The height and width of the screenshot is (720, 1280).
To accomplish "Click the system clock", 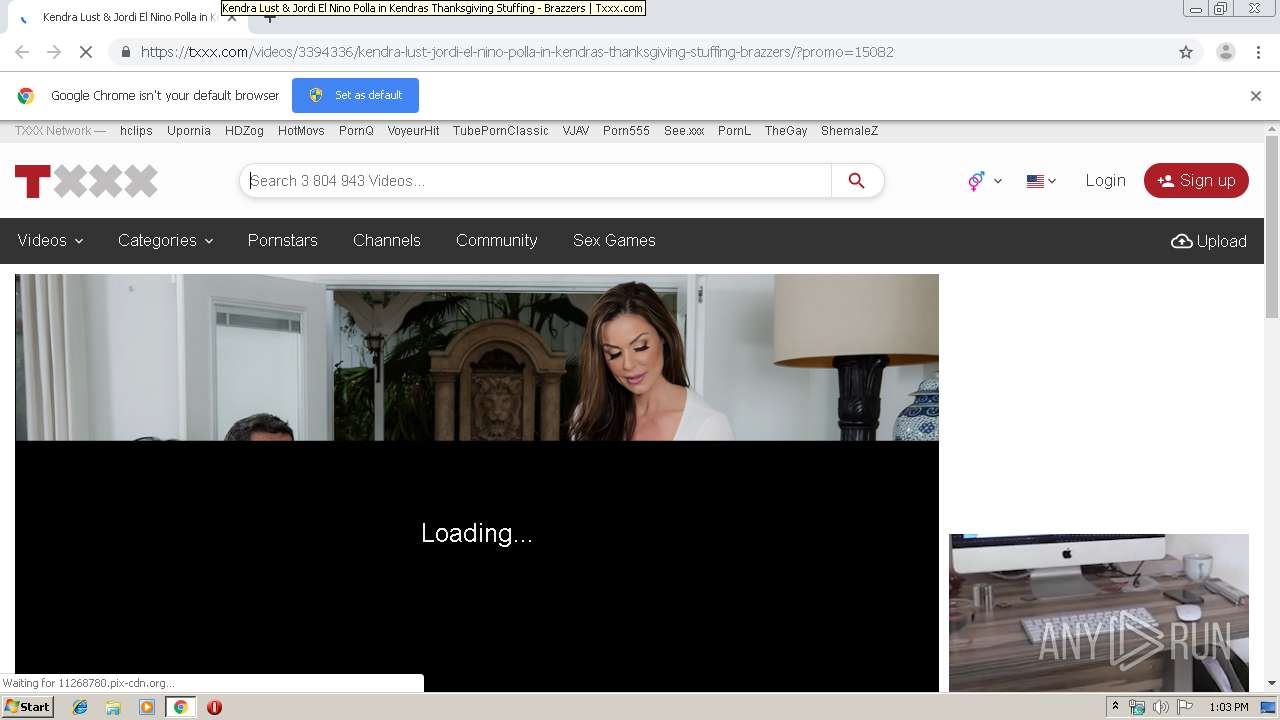I will pyautogui.click(x=1229, y=707).
